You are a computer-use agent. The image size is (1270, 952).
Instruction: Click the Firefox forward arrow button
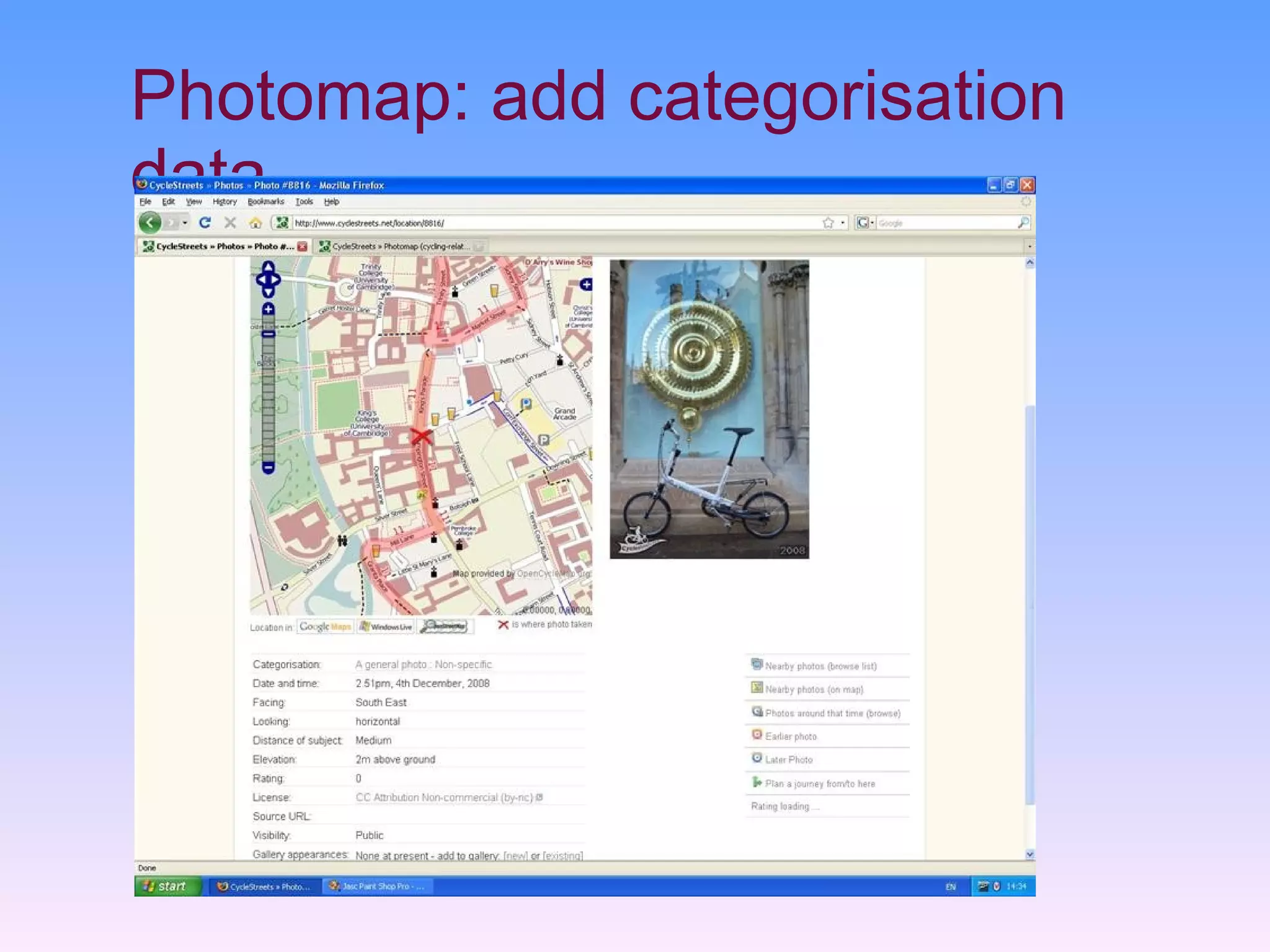(x=171, y=223)
